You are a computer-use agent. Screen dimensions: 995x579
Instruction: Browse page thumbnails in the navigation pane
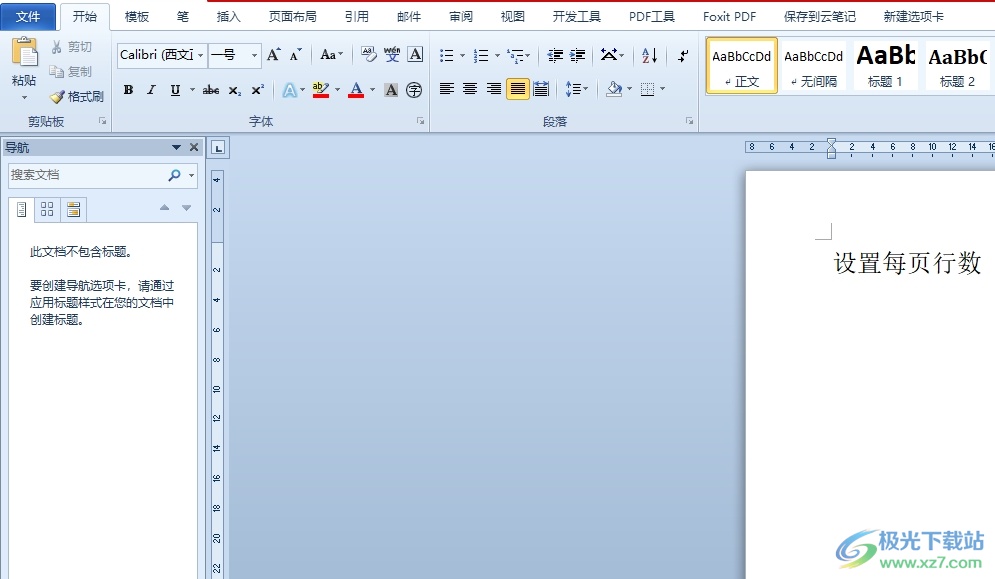pyautogui.click(x=47, y=210)
